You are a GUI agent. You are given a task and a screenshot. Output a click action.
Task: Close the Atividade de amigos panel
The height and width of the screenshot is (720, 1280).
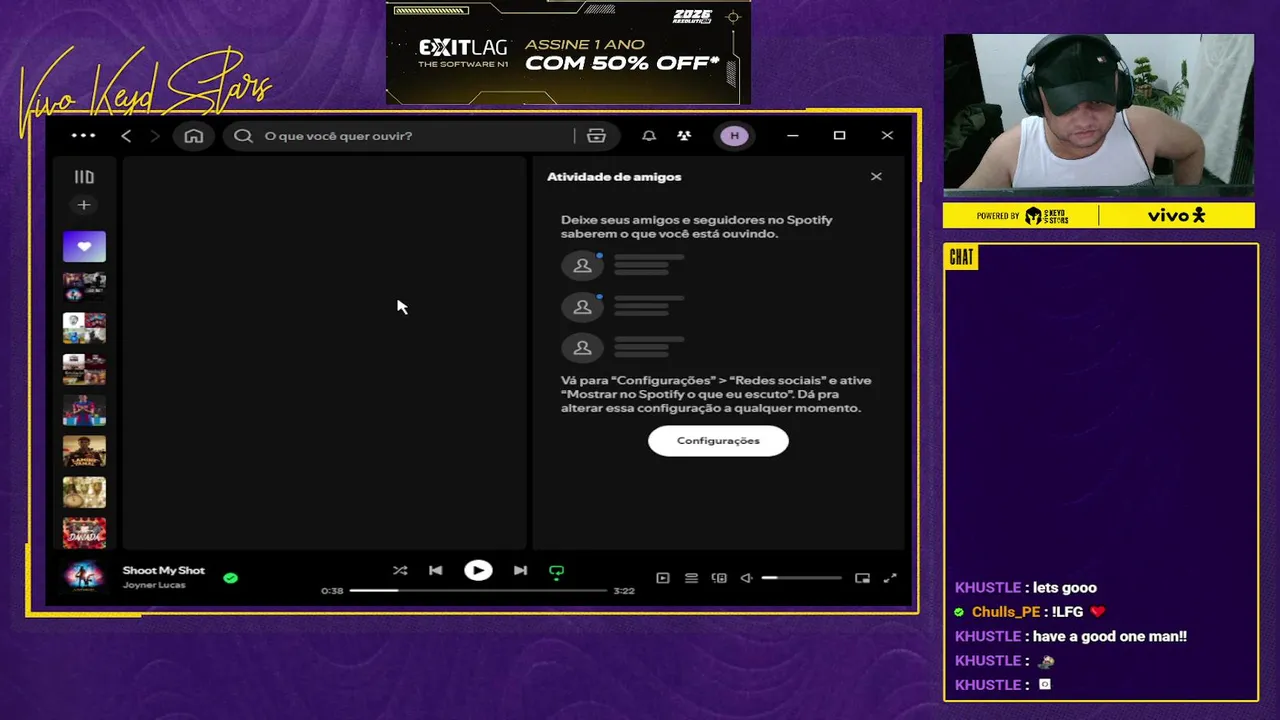point(876,177)
